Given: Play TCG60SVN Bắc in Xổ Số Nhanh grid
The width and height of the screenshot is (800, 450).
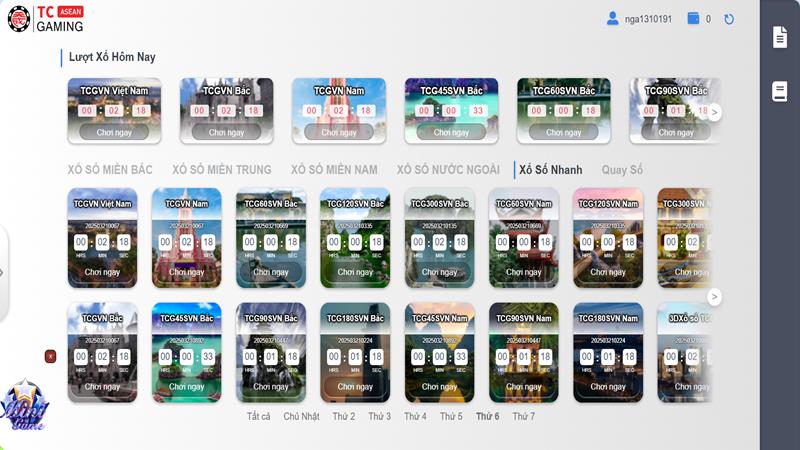Looking at the screenshot, I should [x=271, y=272].
